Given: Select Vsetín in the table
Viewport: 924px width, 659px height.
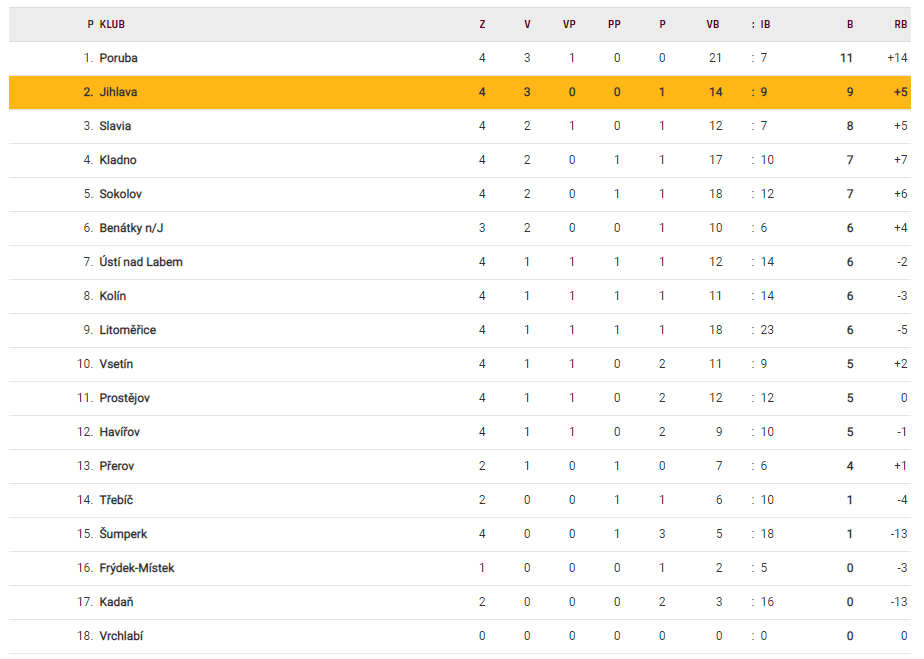Looking at the screenshot, I should click(x=116, y=364).
